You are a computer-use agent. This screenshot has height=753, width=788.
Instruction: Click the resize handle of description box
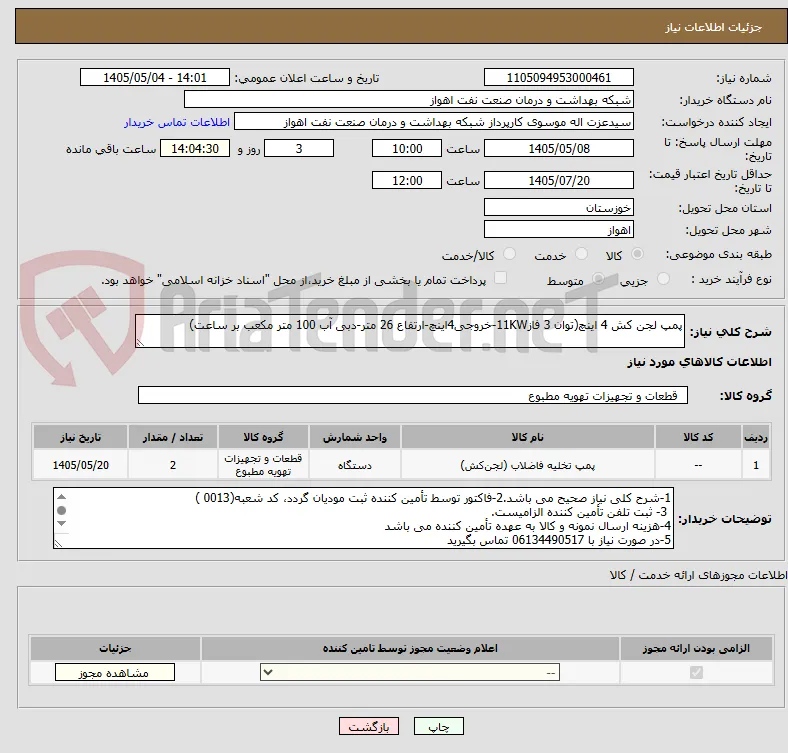click(x=140, y=343)
